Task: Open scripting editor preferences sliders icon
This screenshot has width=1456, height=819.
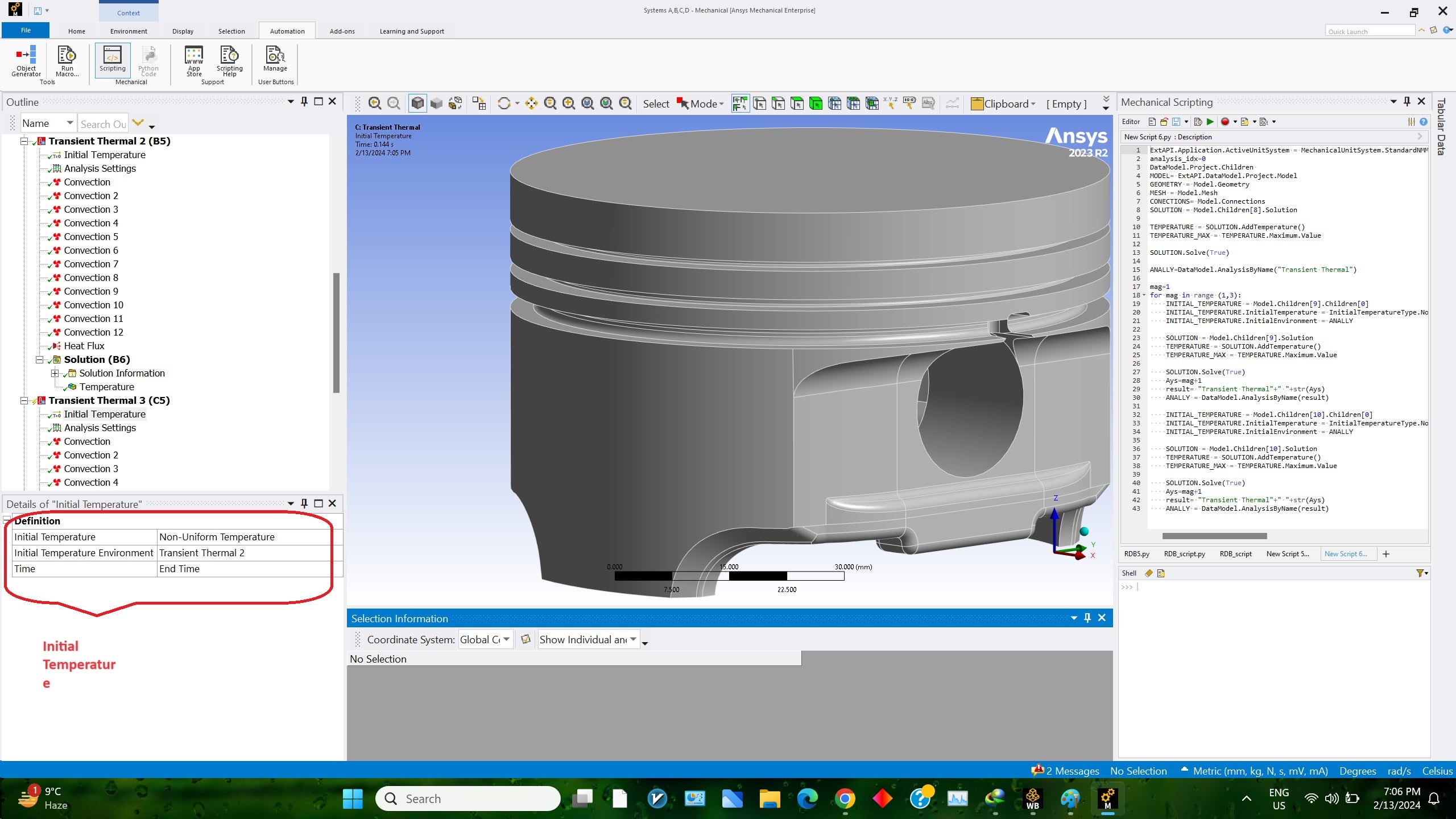Action: coord(1412,121)
